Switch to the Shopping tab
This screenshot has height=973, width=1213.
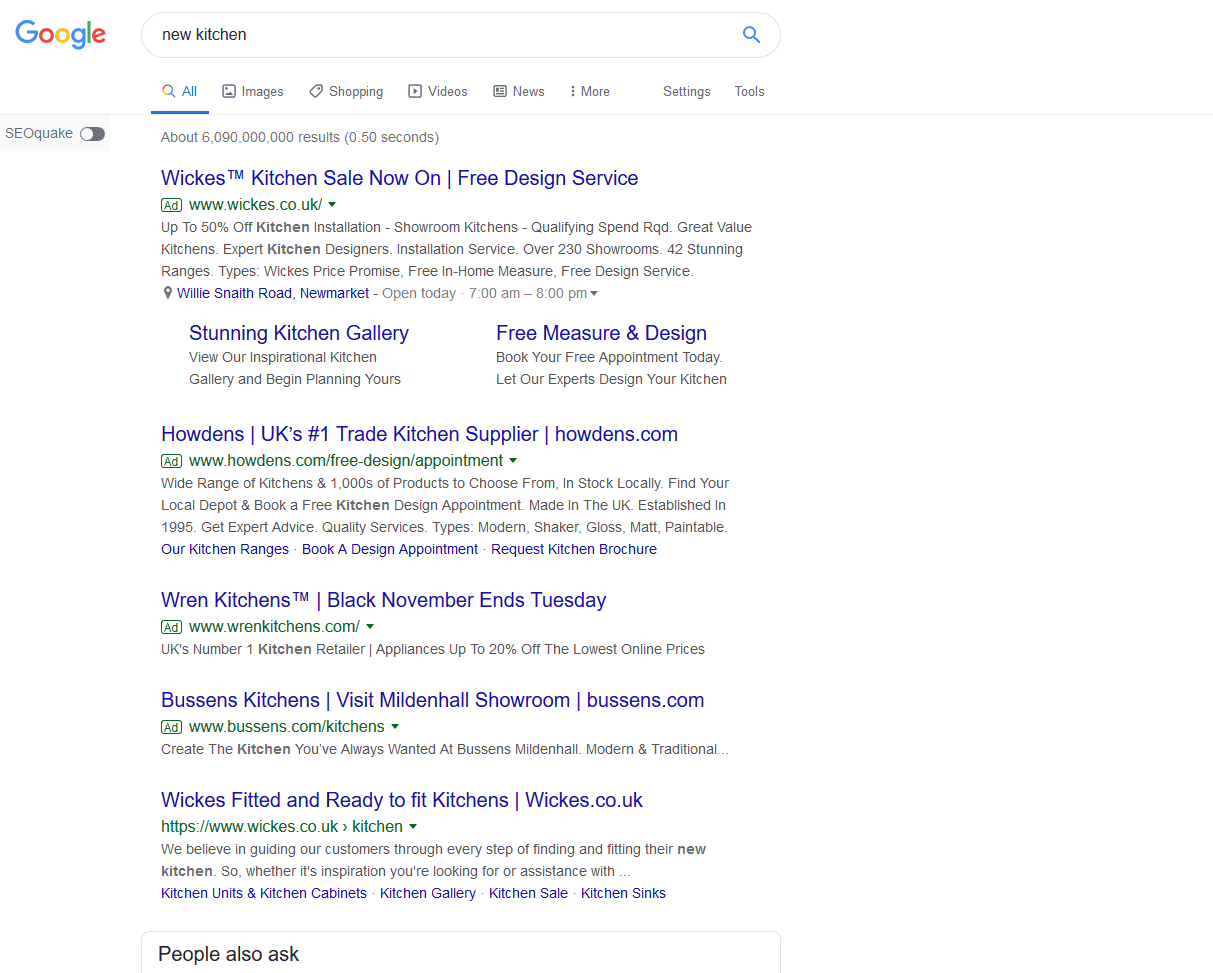[346, 91]
